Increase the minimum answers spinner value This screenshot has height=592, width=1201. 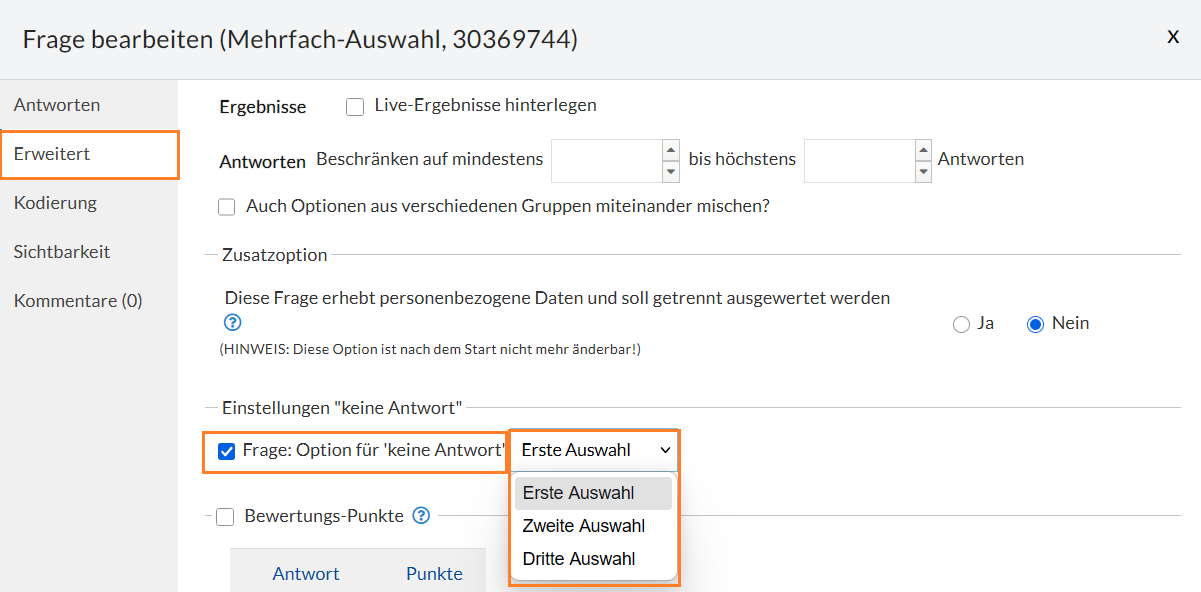tap(671, 150)
